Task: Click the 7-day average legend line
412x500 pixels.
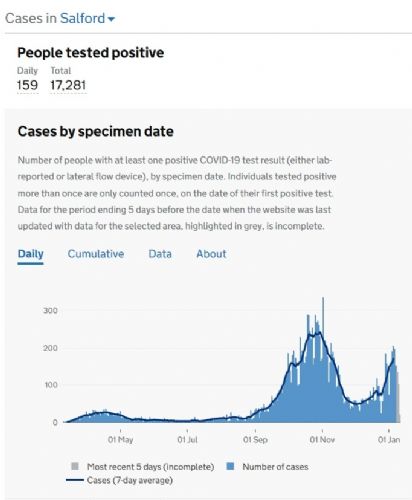Action: pyautogui.click(x=75, y=480)
